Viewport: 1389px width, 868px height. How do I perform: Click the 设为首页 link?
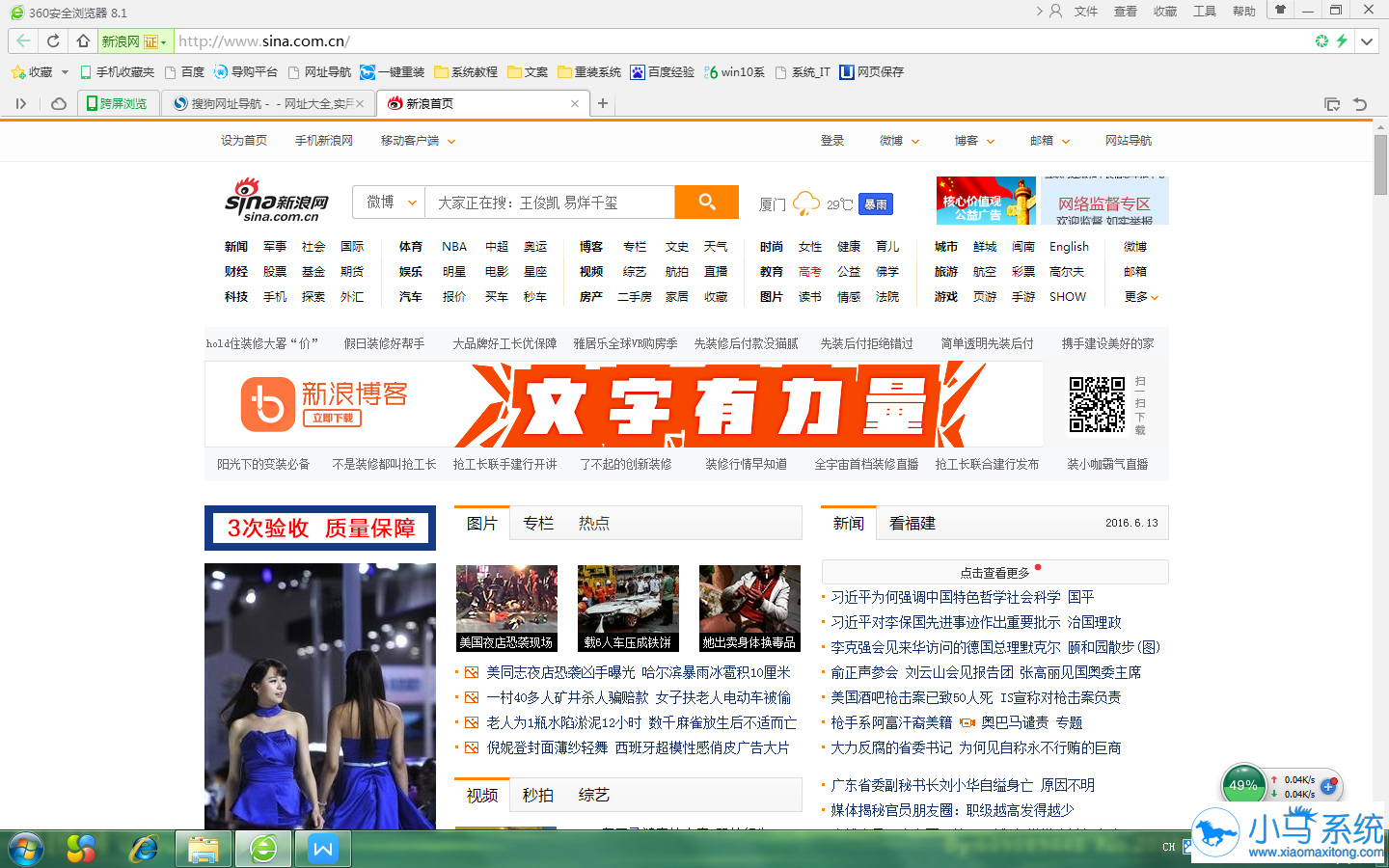tap(244, 141)
